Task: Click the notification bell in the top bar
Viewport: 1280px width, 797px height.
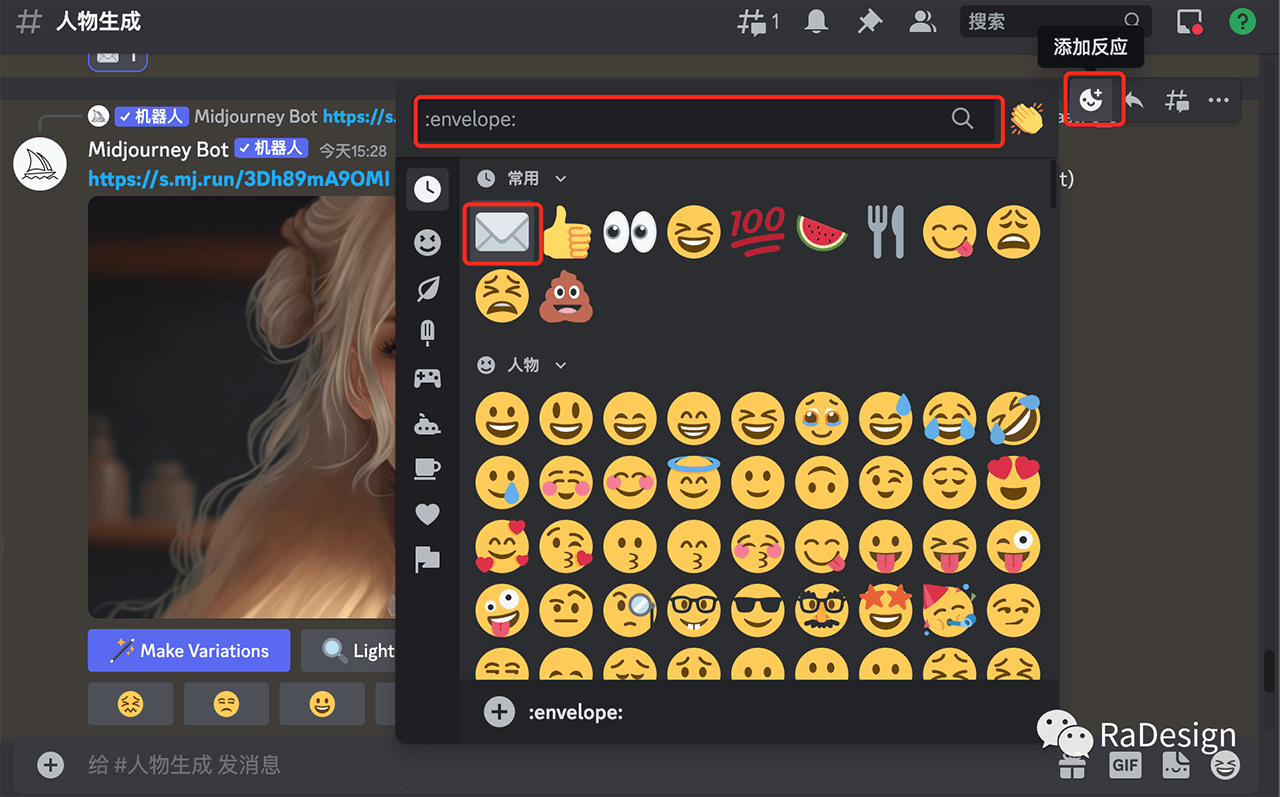Action: [816, 20]
